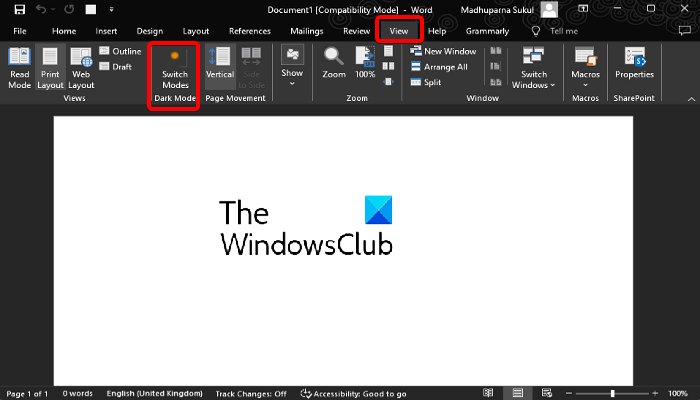The image size is (700, 400).
Task: Click the Comments speech bubble icon
Action: click(x=684, y=30)
